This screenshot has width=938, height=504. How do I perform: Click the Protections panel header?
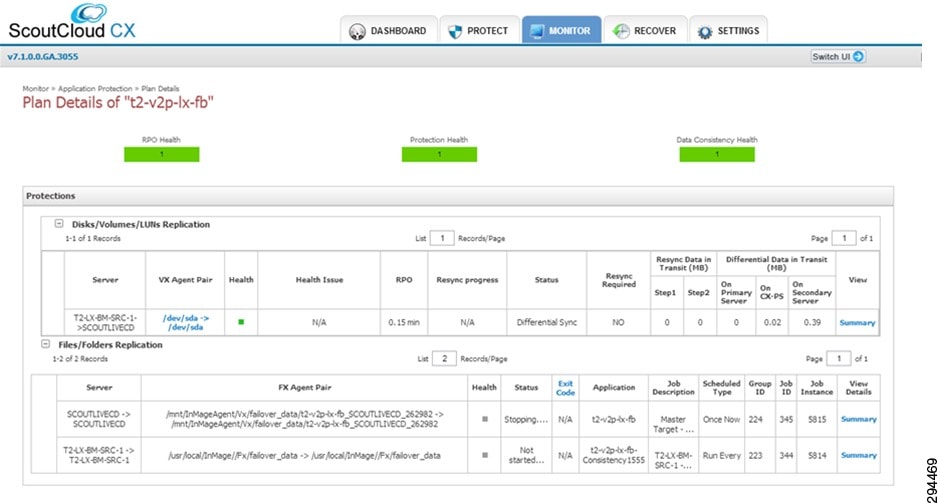point(458,196)
